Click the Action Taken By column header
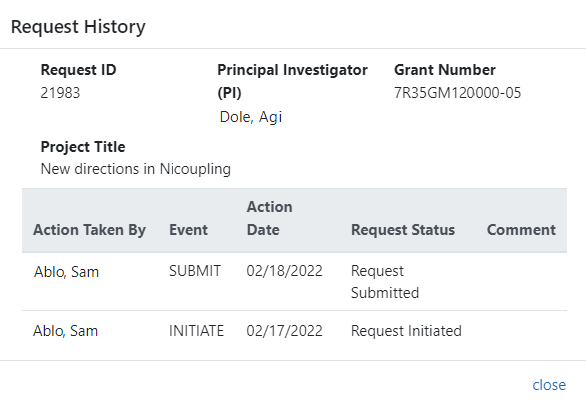Viewport: 586px width, 408px height. tap(89, 230)
